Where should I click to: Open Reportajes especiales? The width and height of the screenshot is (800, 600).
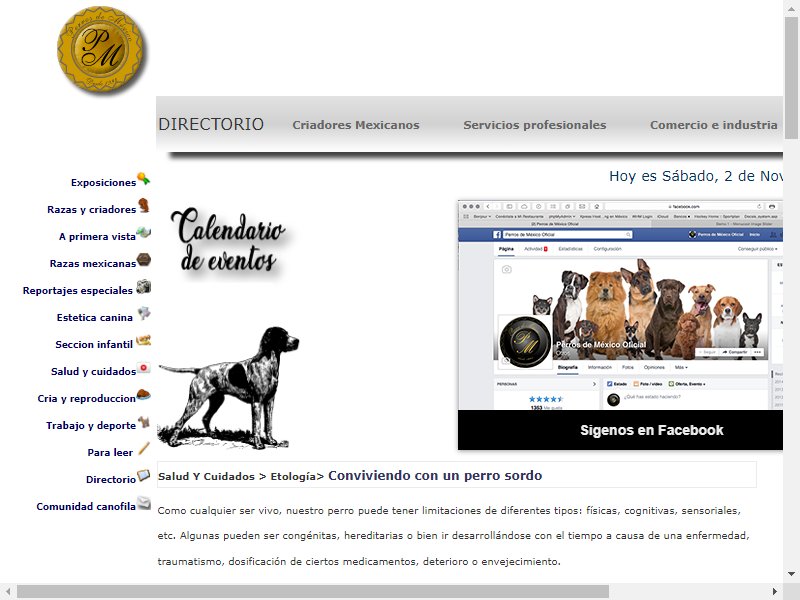pos(78,291)
